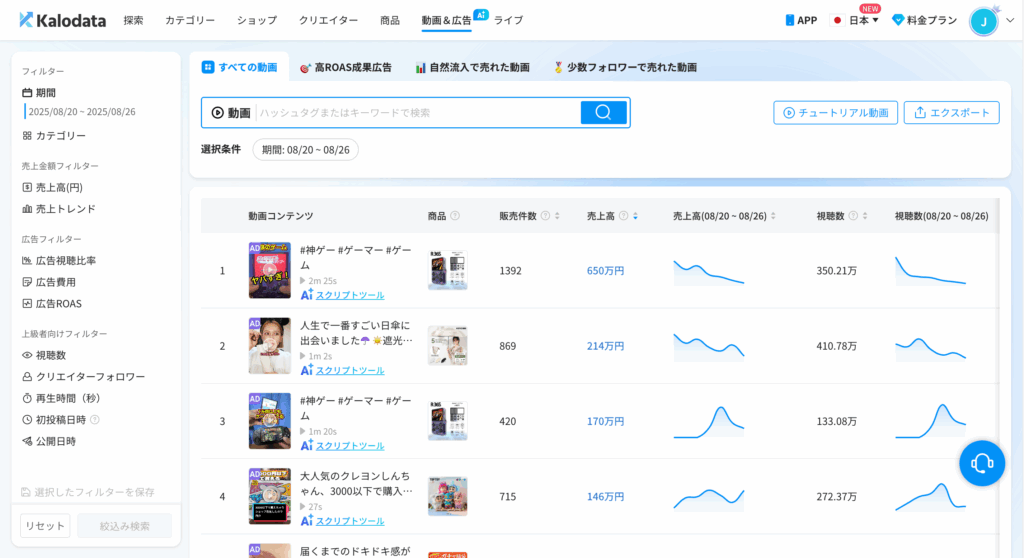Screen dimensions: 1024x558
Task: Open the ライブ nav menu
Action: (x=508, y=20)
